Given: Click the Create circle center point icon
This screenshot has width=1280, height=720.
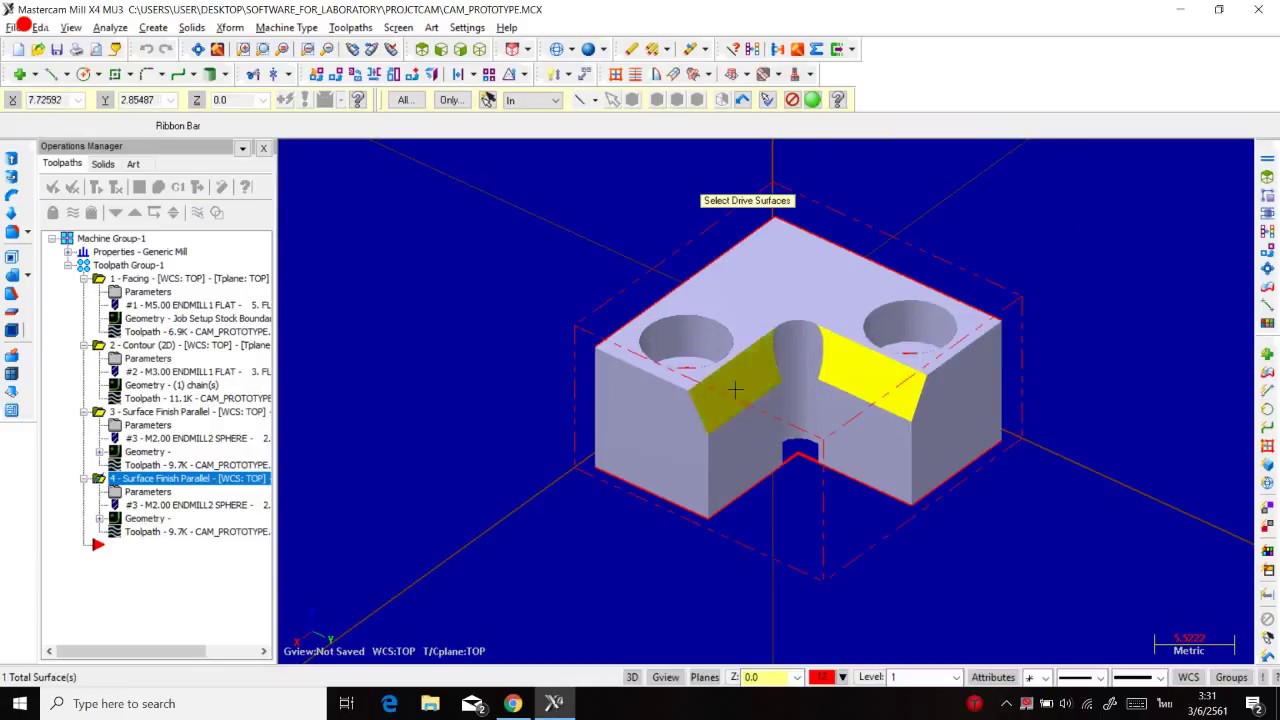Looking at the screenshot, I should 83,74.
